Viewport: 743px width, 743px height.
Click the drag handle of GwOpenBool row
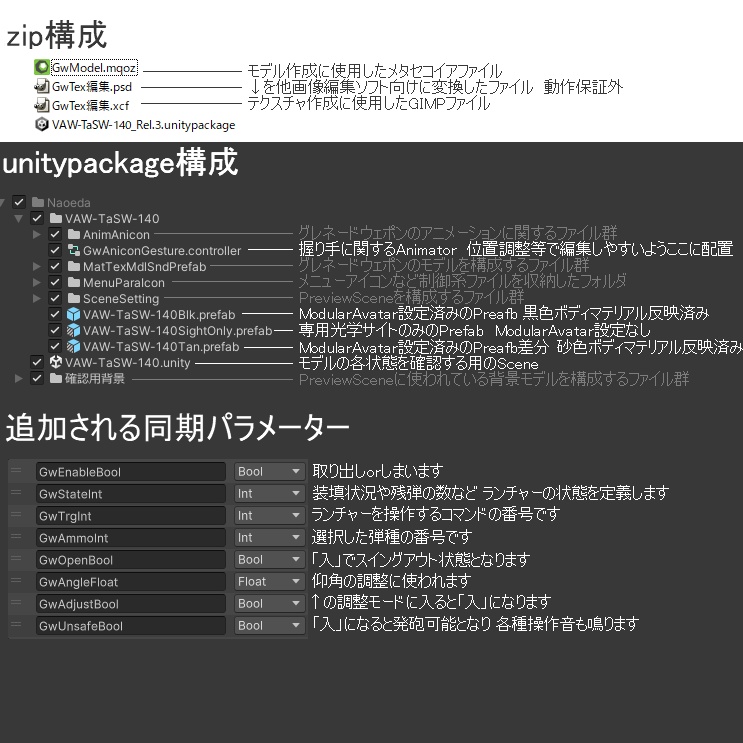click(16, 559)
